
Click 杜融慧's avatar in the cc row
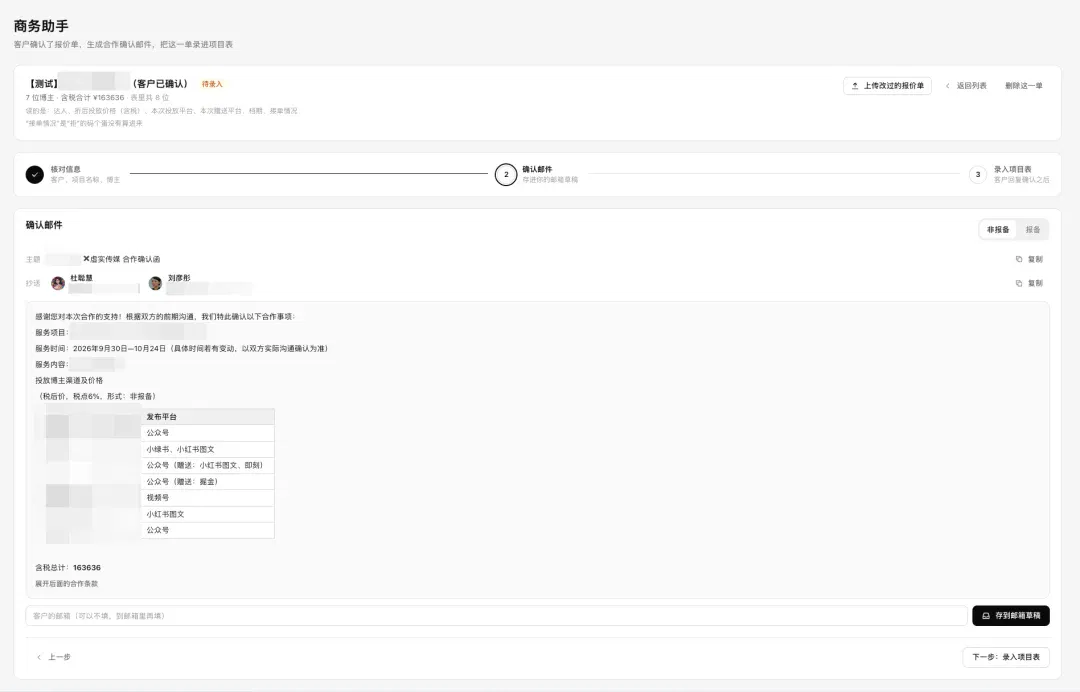point(58,283)
